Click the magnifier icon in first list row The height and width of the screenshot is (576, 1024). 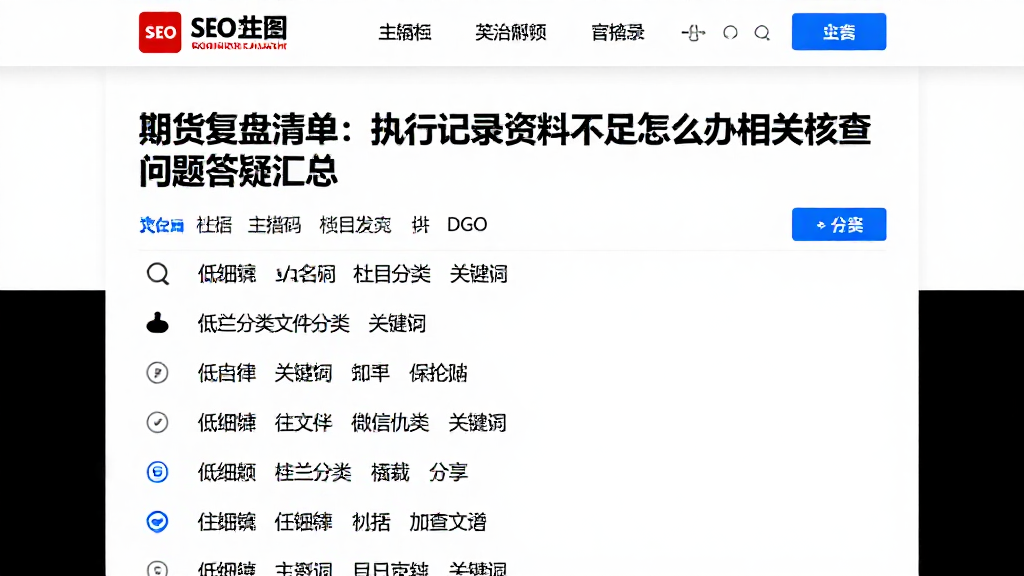point(157,274)
